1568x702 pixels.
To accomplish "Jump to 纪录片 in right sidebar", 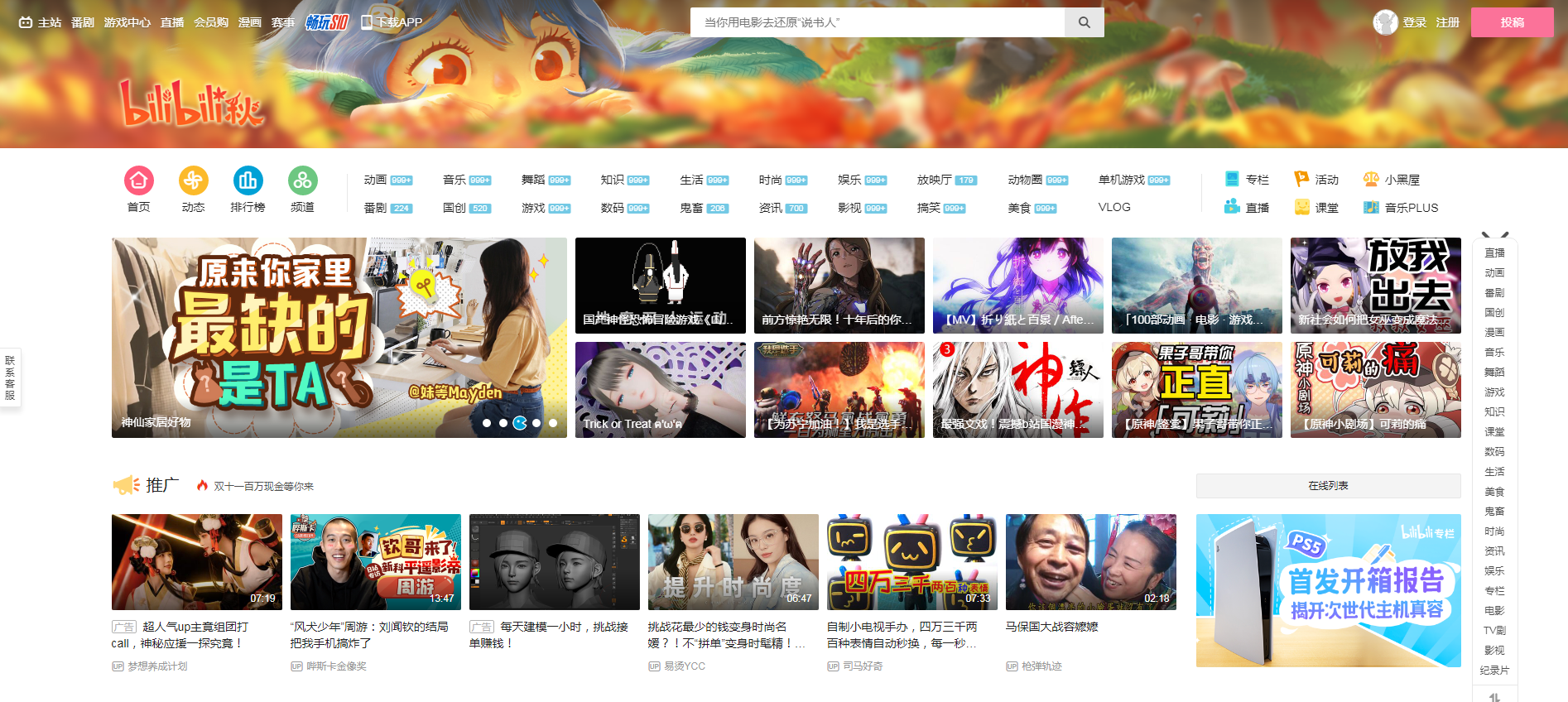I will [1494, 671].
